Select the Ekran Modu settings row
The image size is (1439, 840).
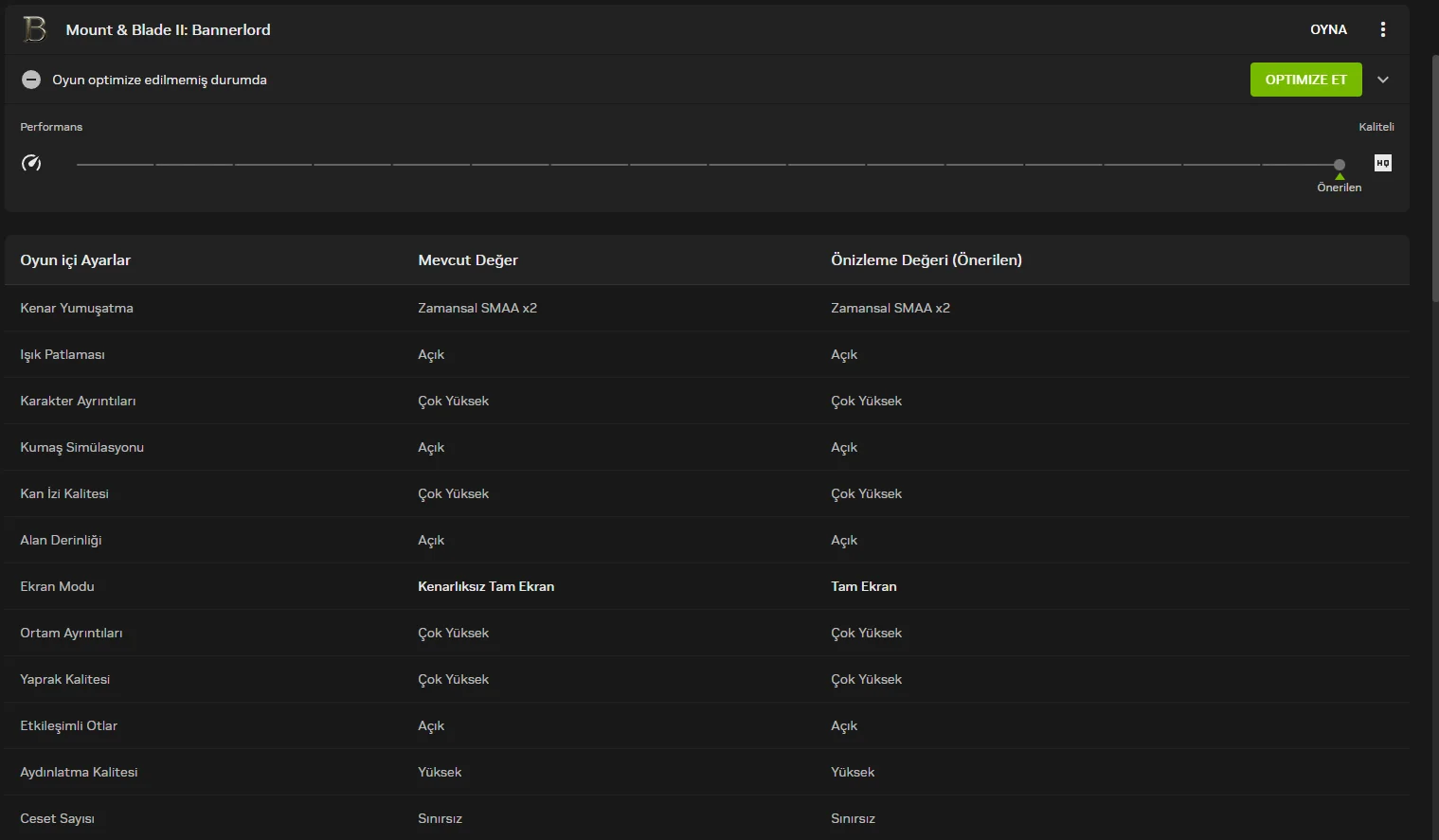[x=58, y=586]
